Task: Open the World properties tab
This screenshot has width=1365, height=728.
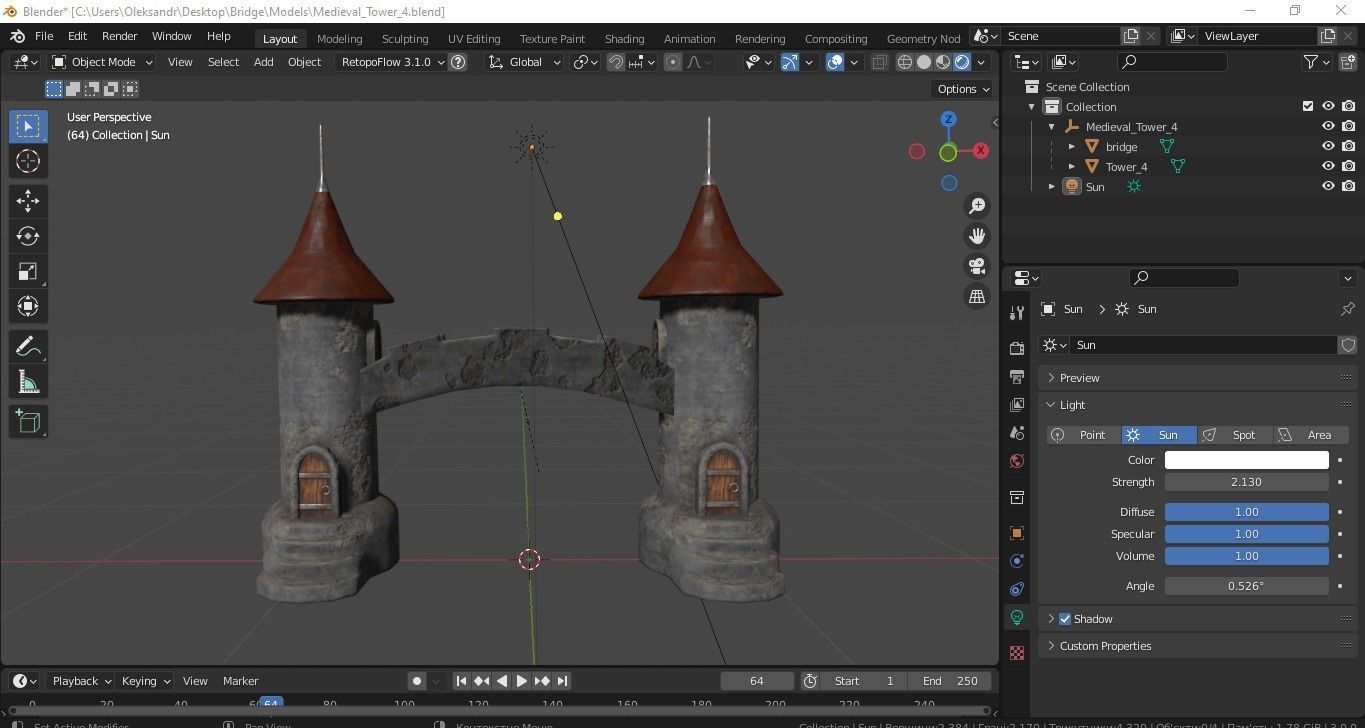Action: pos(1017,461)
